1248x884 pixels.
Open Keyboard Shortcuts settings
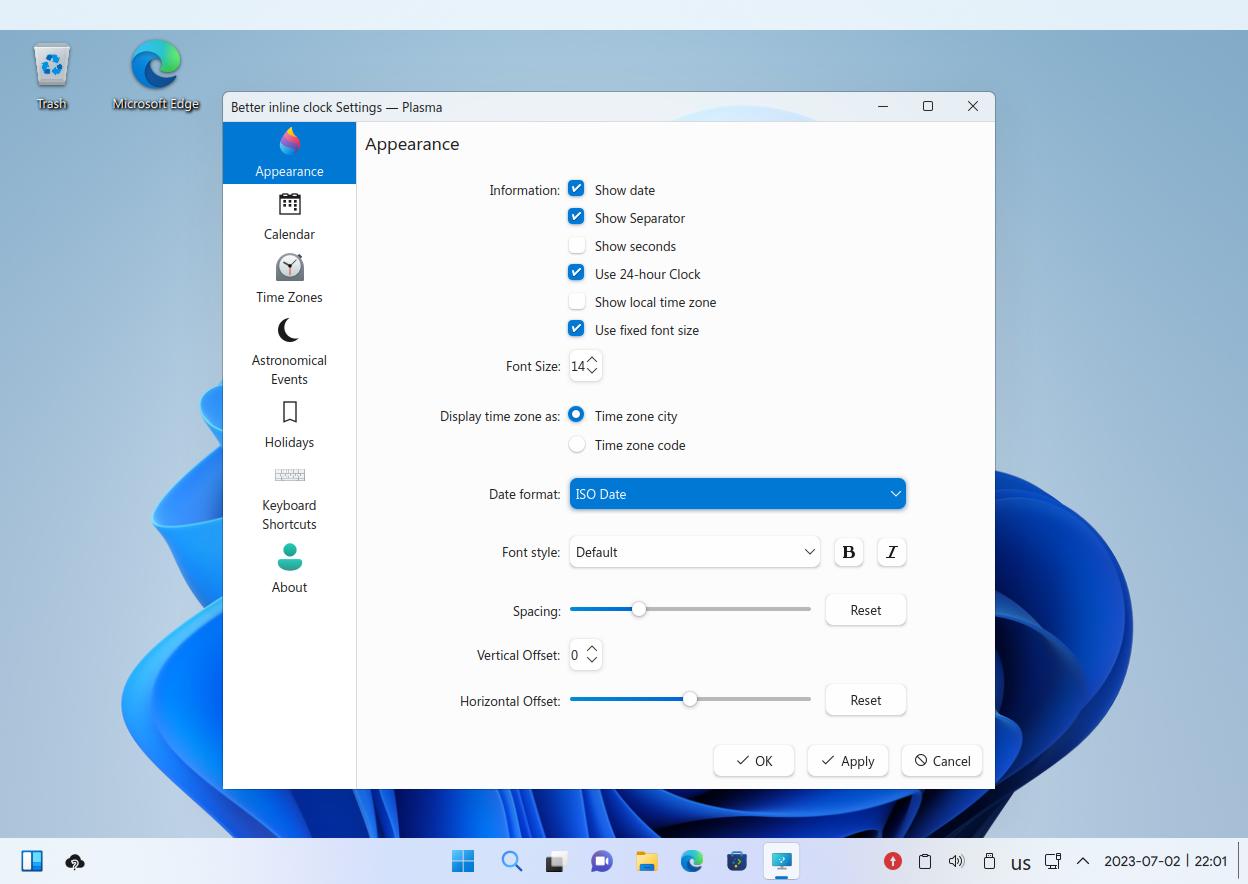289,498
